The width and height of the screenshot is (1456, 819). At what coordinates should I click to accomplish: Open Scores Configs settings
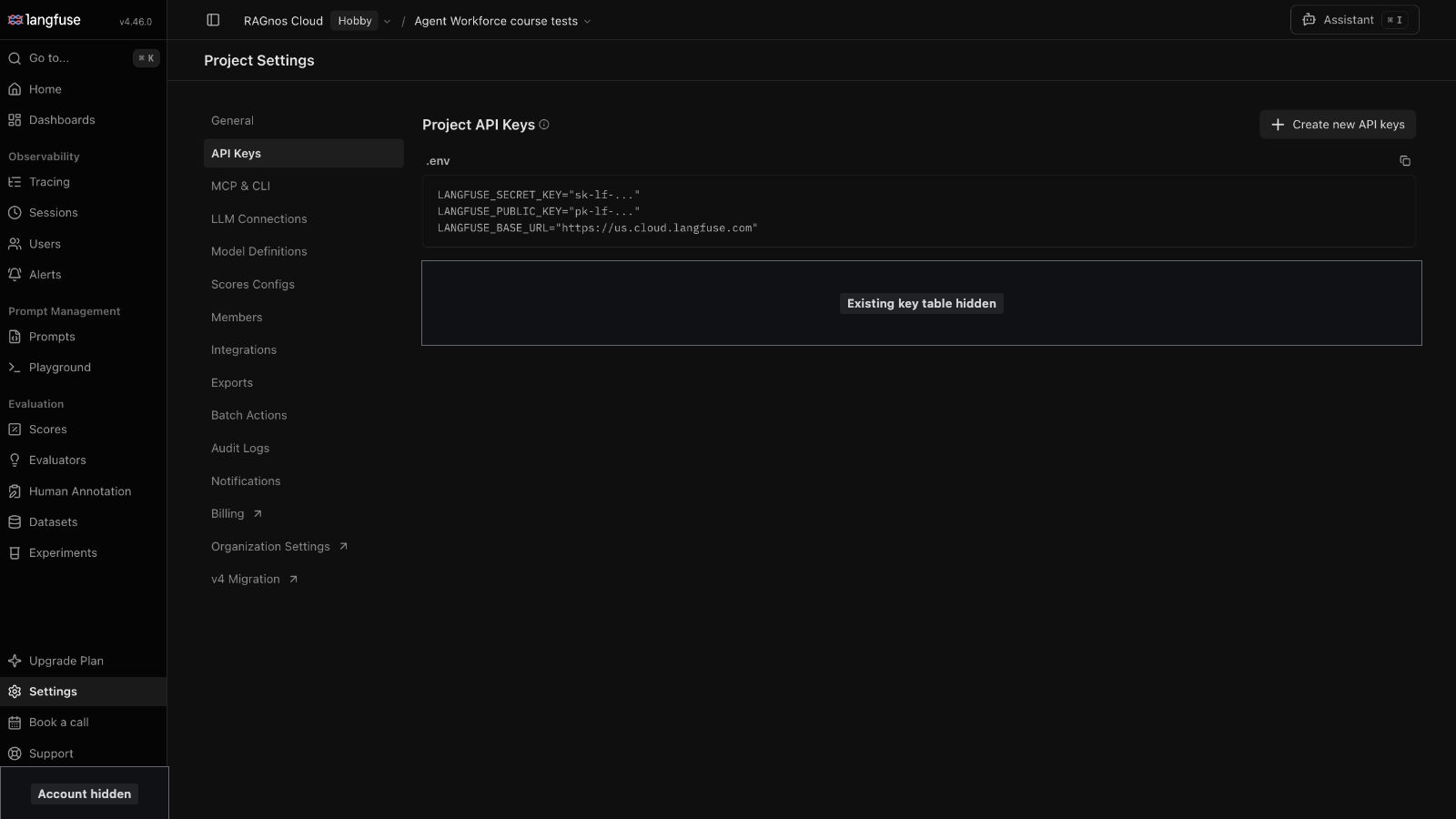pyautogui.click(x=304, y=284)
